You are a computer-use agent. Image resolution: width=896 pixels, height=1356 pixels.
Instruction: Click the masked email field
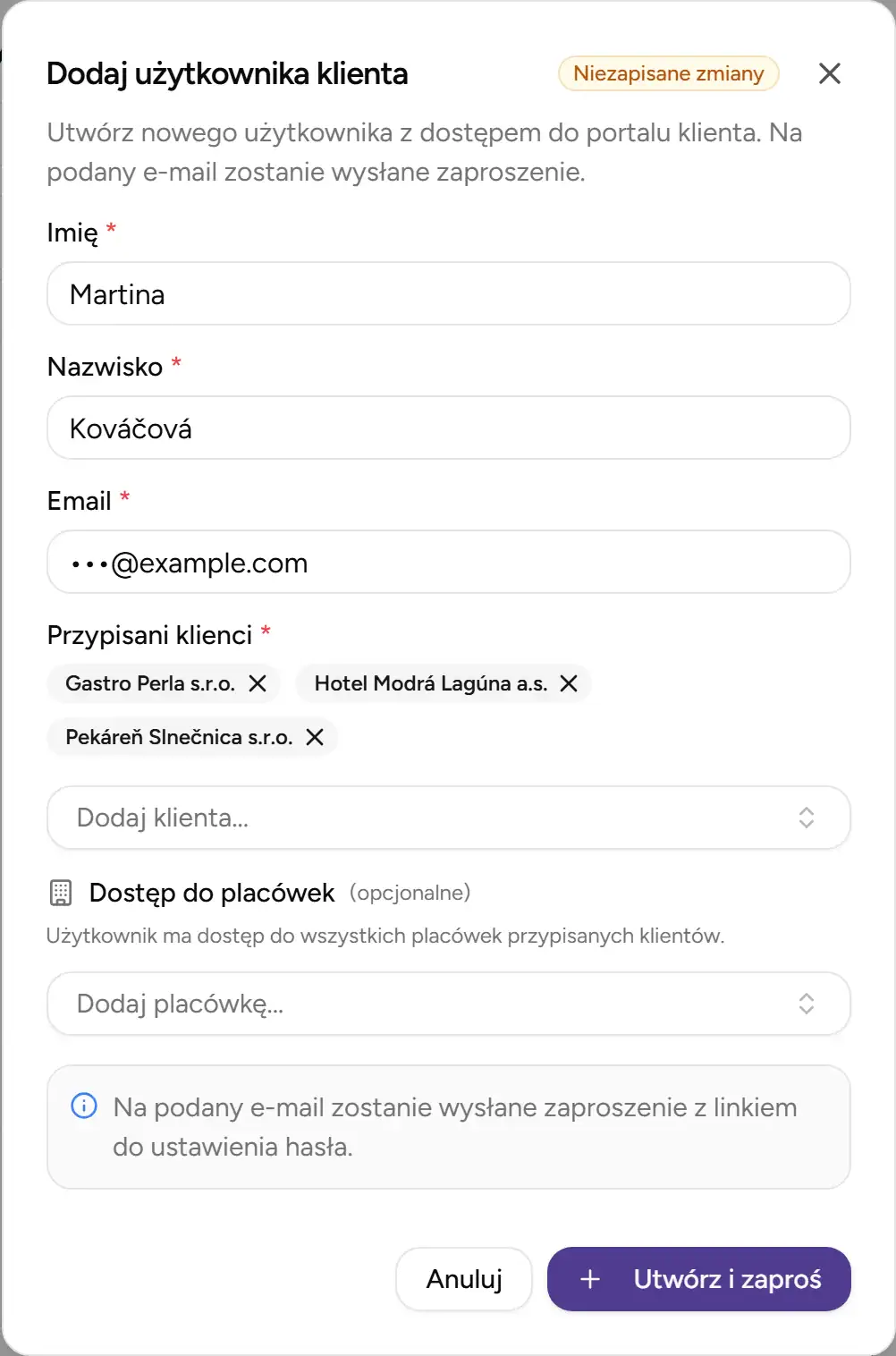click(447, 562)
